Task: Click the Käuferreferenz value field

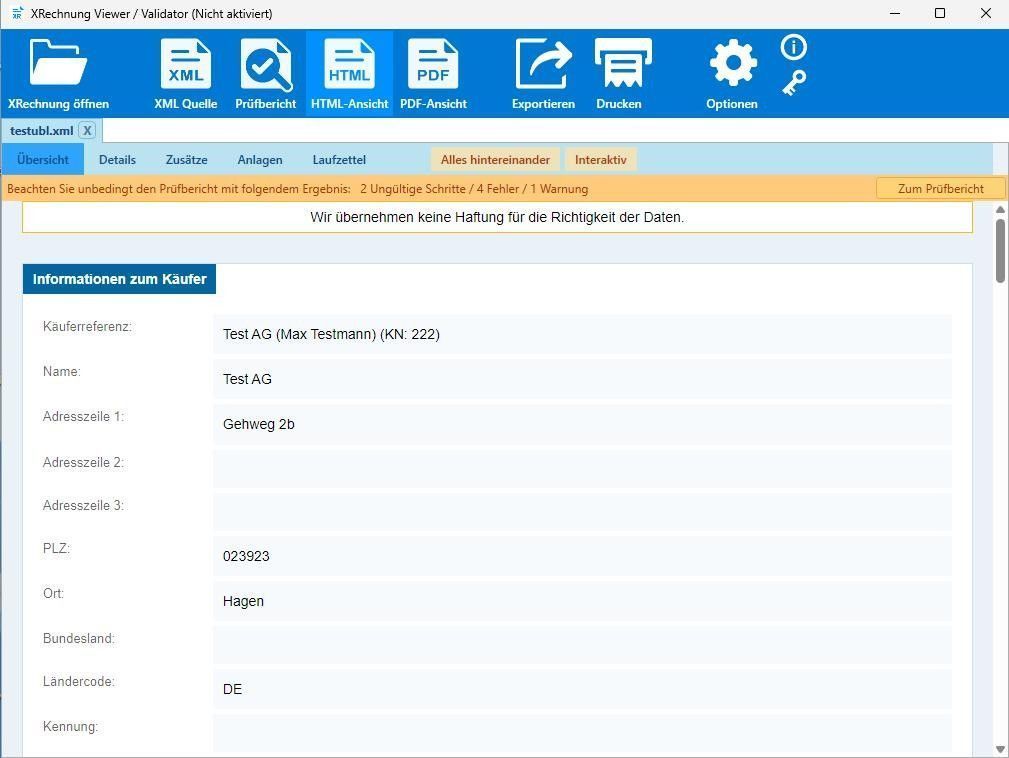Action: [581, 334]
